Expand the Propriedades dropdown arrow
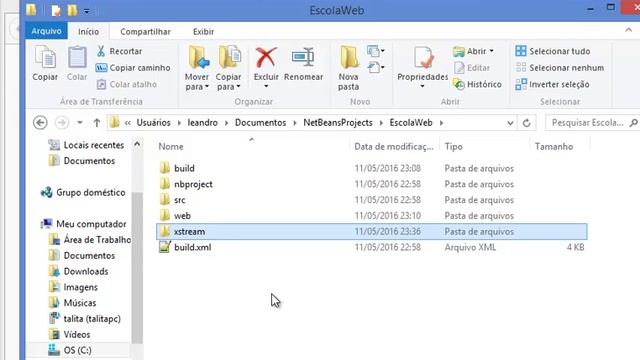 422,86
